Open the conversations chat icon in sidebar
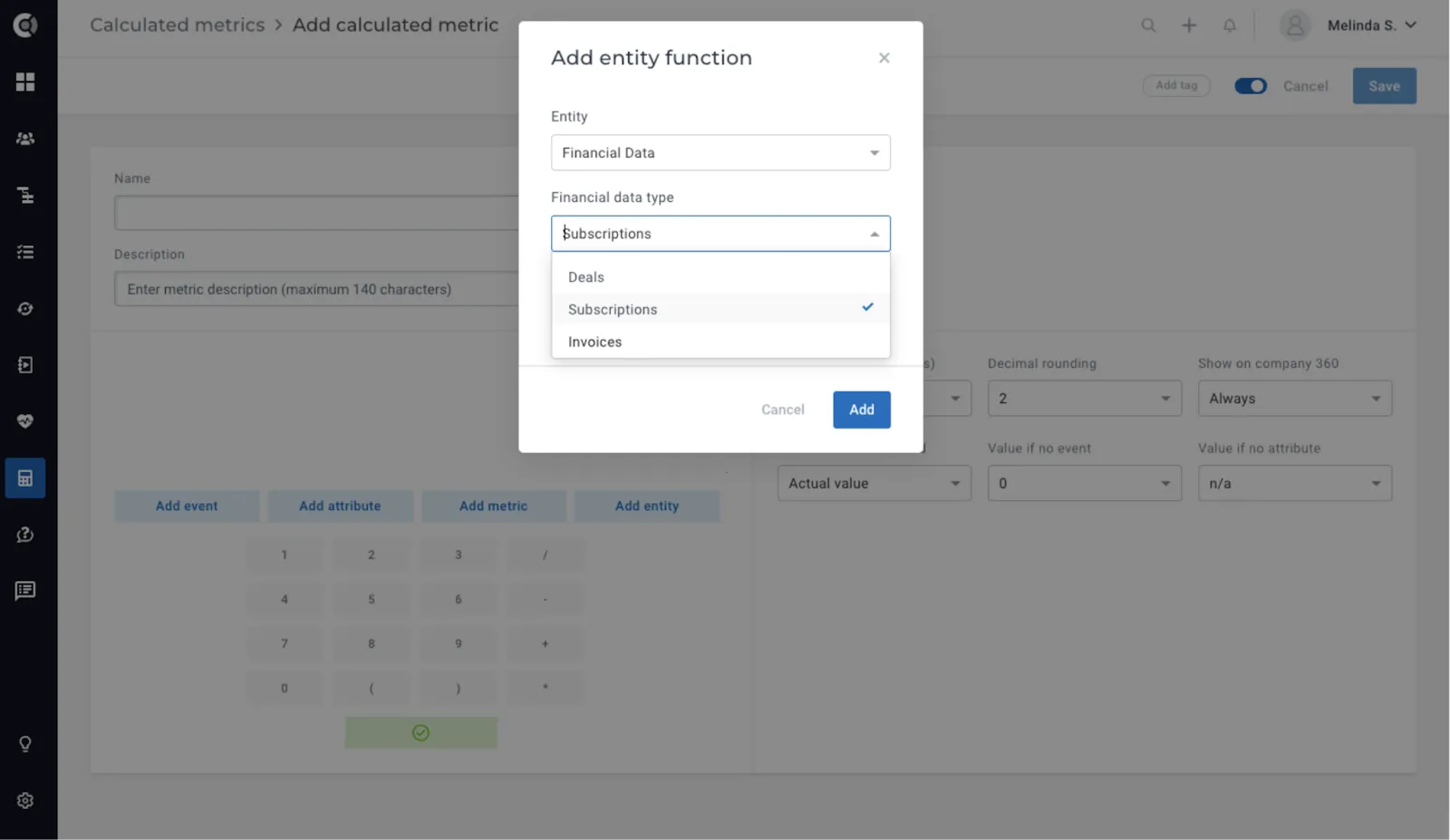The width and height of the screenshot is (1450, 840). point(25,591)
